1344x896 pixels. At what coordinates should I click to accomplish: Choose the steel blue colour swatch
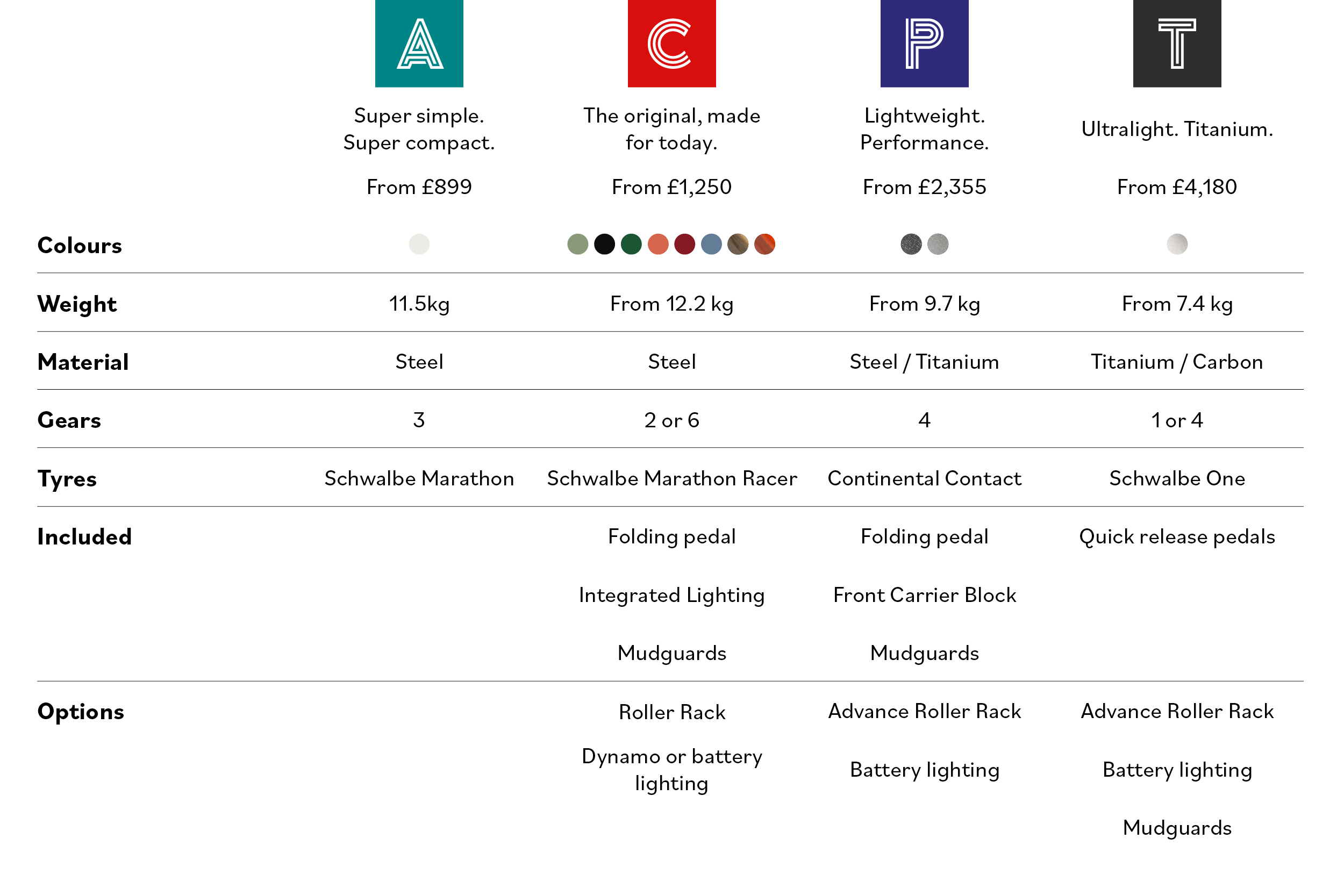coord(711,244)
